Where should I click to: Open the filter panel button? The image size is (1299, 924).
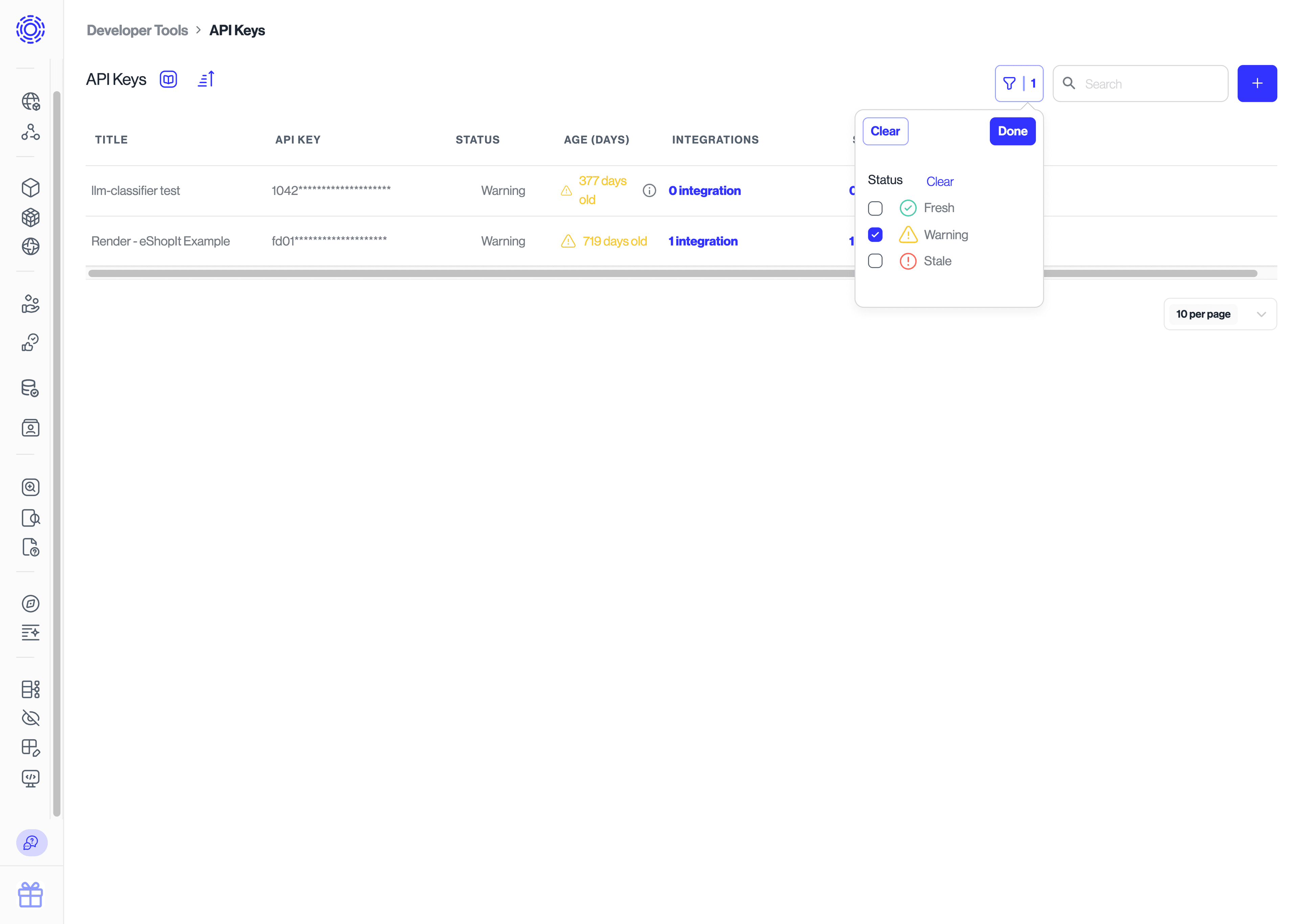click(1019, 83)
